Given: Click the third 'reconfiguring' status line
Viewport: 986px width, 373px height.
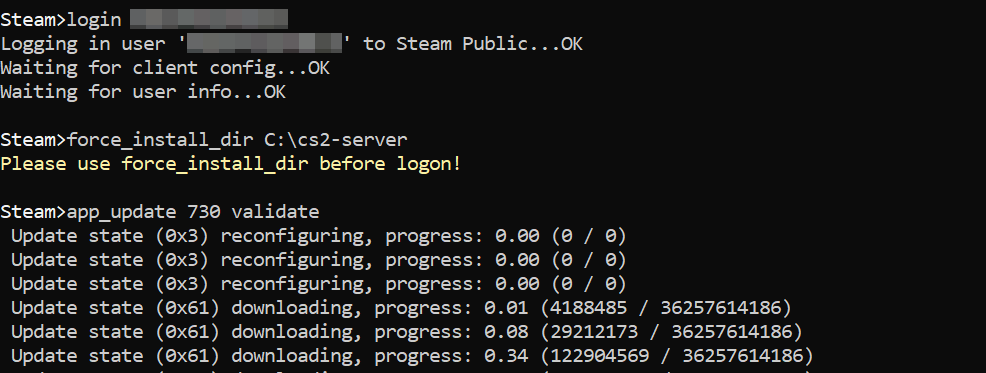Looking at the screenshot, I should coord(319,284).
